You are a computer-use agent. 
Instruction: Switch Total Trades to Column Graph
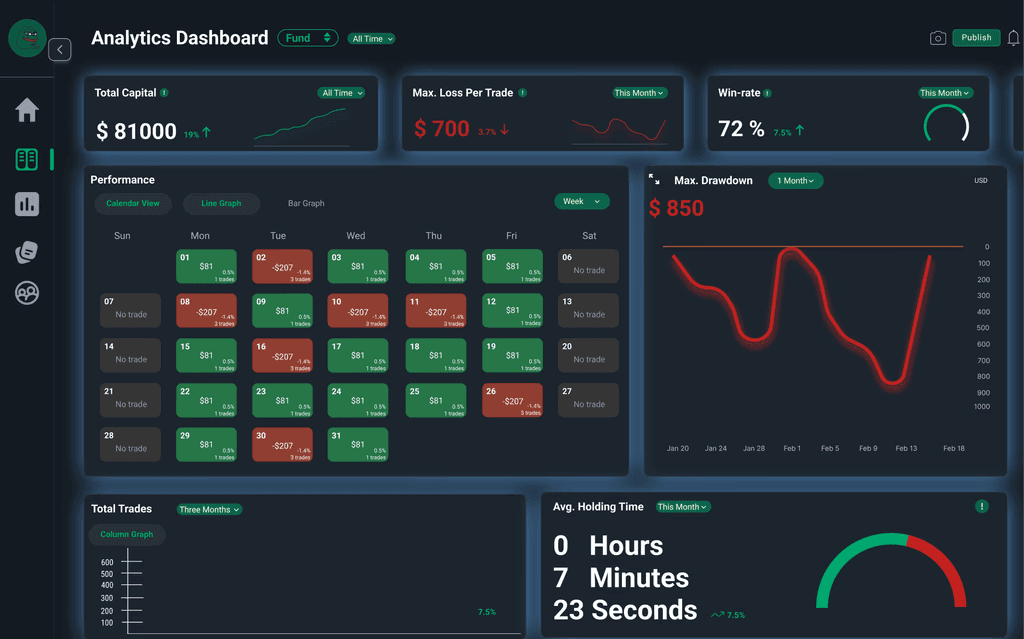[127, 534]
